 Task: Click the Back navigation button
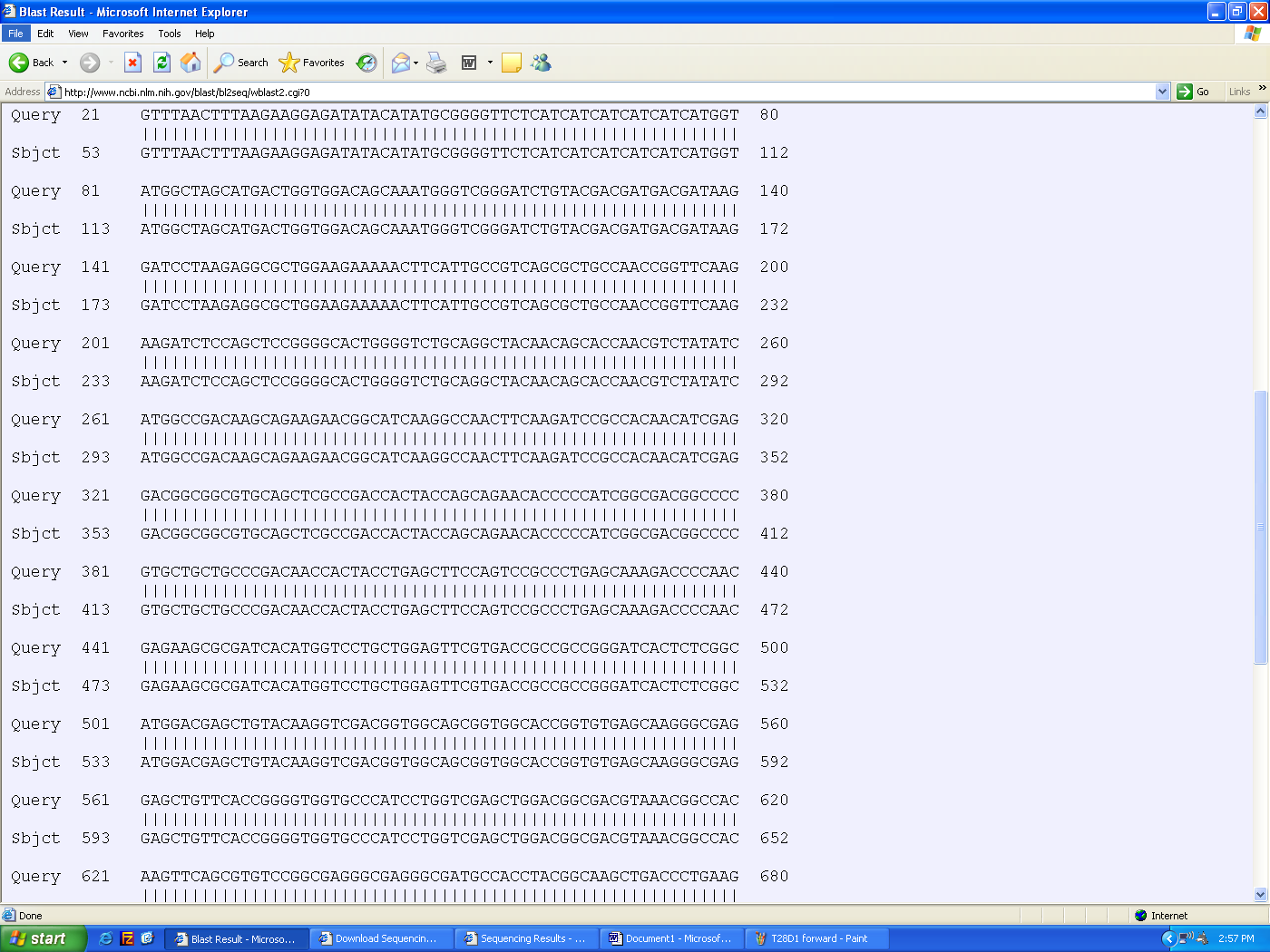pyautogui.click(x=31, y=63)
